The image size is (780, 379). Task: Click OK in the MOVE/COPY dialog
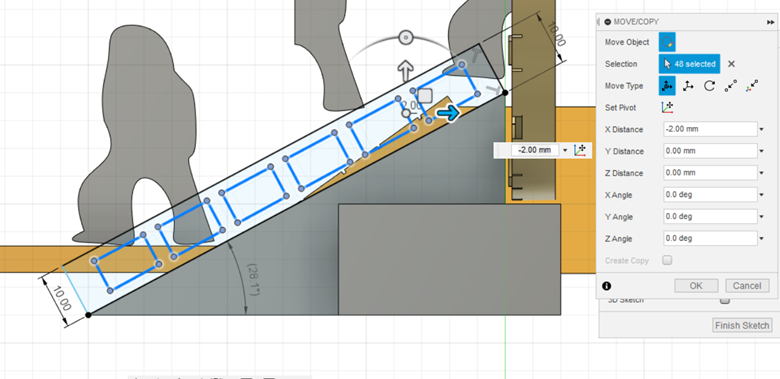tap(696, 286)
